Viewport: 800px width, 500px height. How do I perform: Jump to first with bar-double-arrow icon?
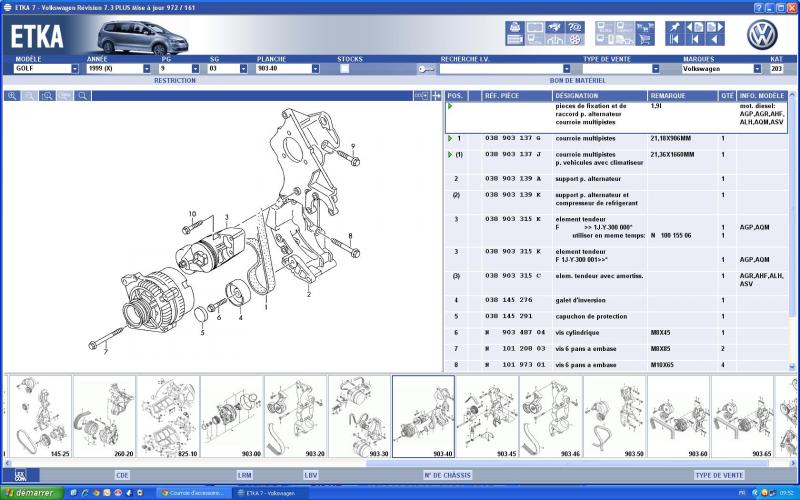click(675, 40)
